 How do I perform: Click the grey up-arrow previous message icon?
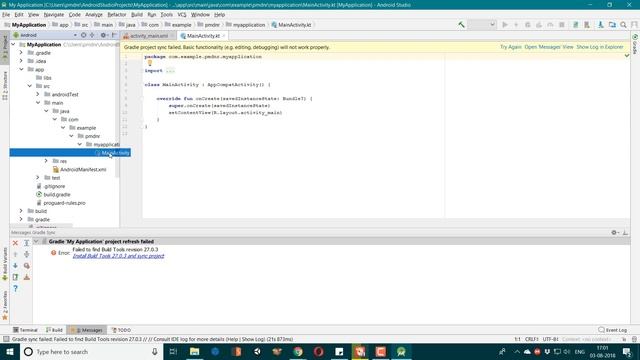pos(15,254)
